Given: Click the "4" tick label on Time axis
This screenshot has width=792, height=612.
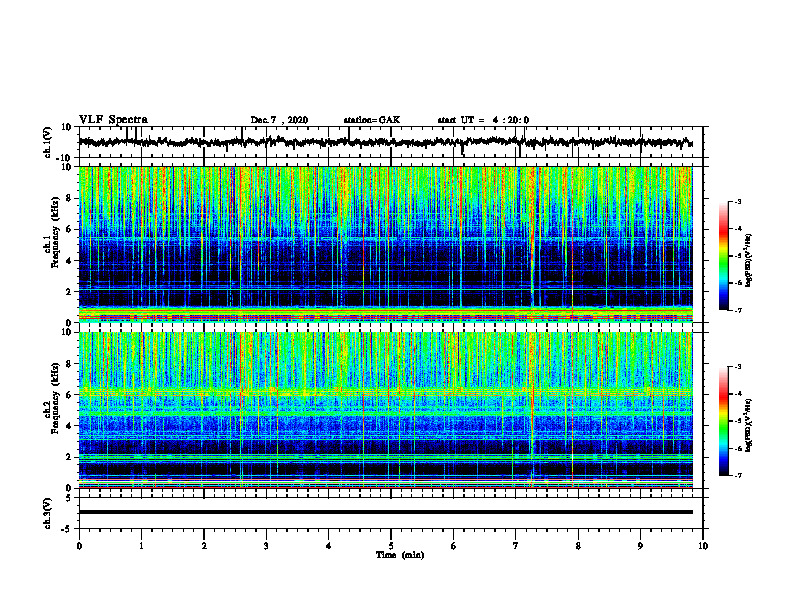Looking at the screenshot, I should [x=329, y=546].
